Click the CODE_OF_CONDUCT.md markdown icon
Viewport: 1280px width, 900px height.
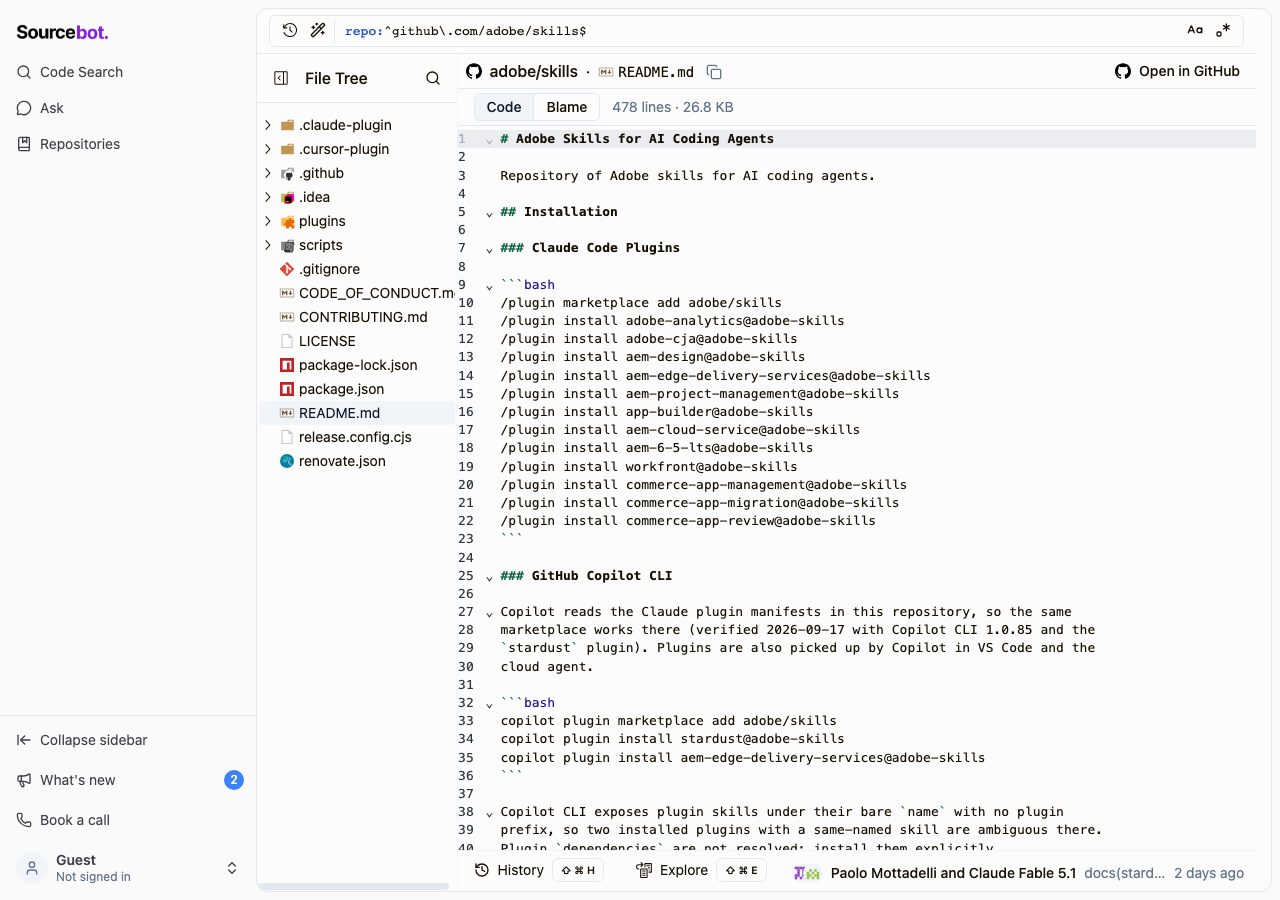click(x=287, y=293)
